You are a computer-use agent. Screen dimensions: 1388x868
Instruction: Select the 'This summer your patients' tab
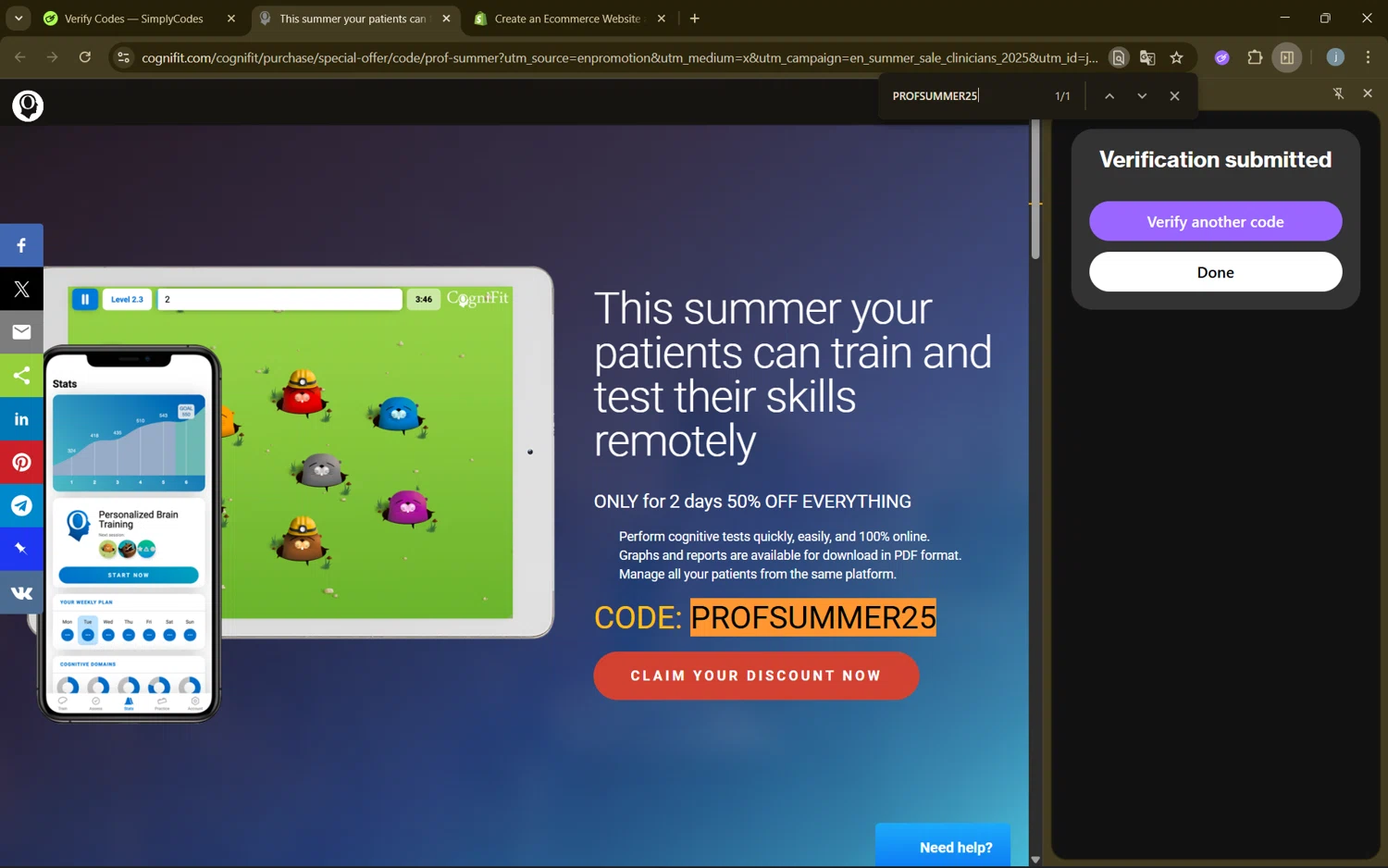click(355, 19)
